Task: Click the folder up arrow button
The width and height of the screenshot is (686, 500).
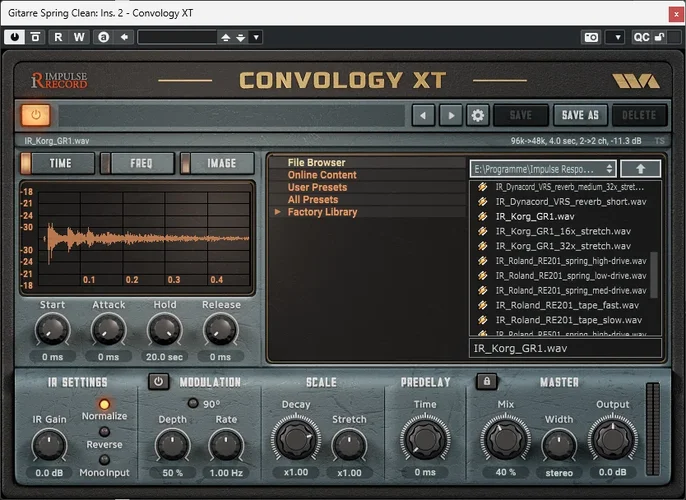Action: click(640, 169)
